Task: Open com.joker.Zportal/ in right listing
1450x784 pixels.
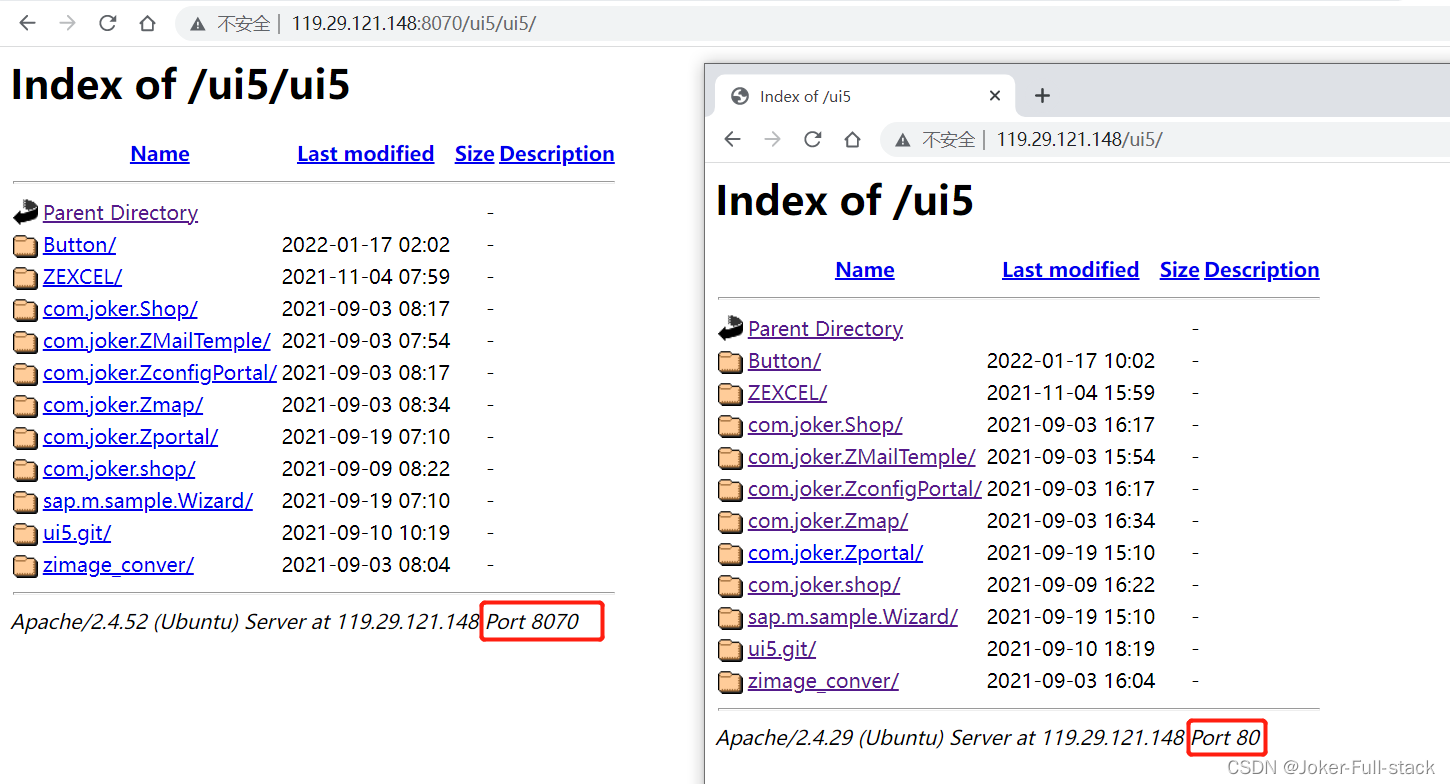Action: point(835,553)
